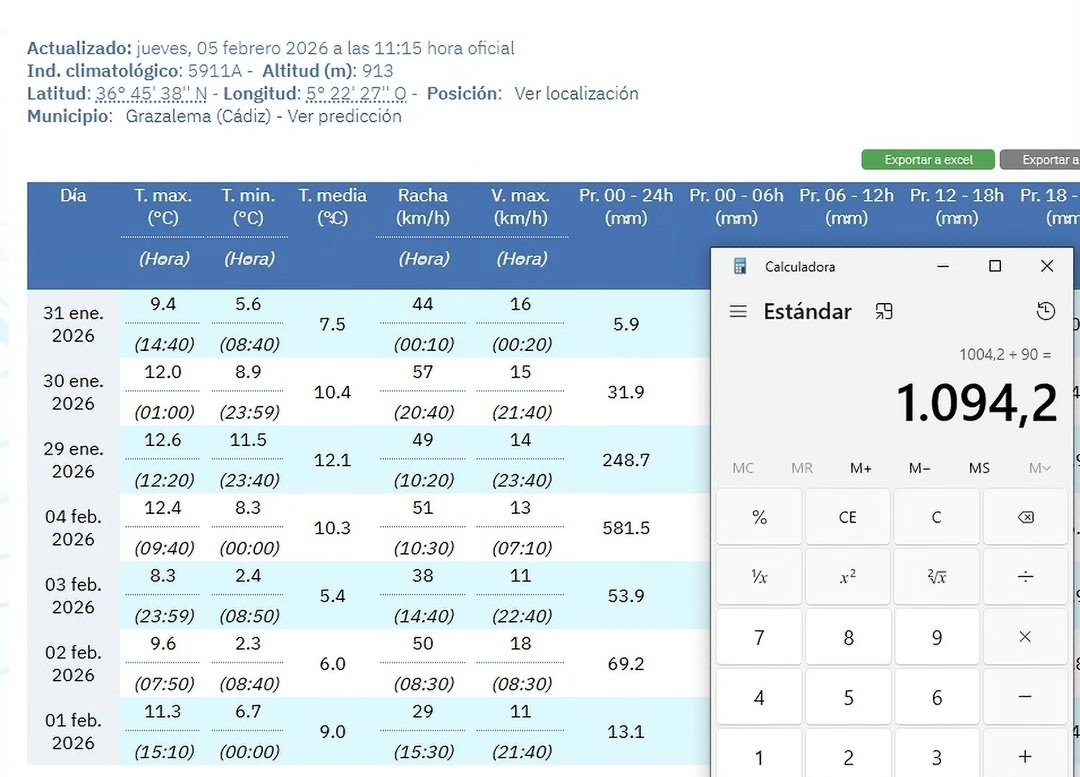Click the latitude 36° 45' 38'' N value
Image resolution: width=1080 pixels, height=777 pixels.
151,94
